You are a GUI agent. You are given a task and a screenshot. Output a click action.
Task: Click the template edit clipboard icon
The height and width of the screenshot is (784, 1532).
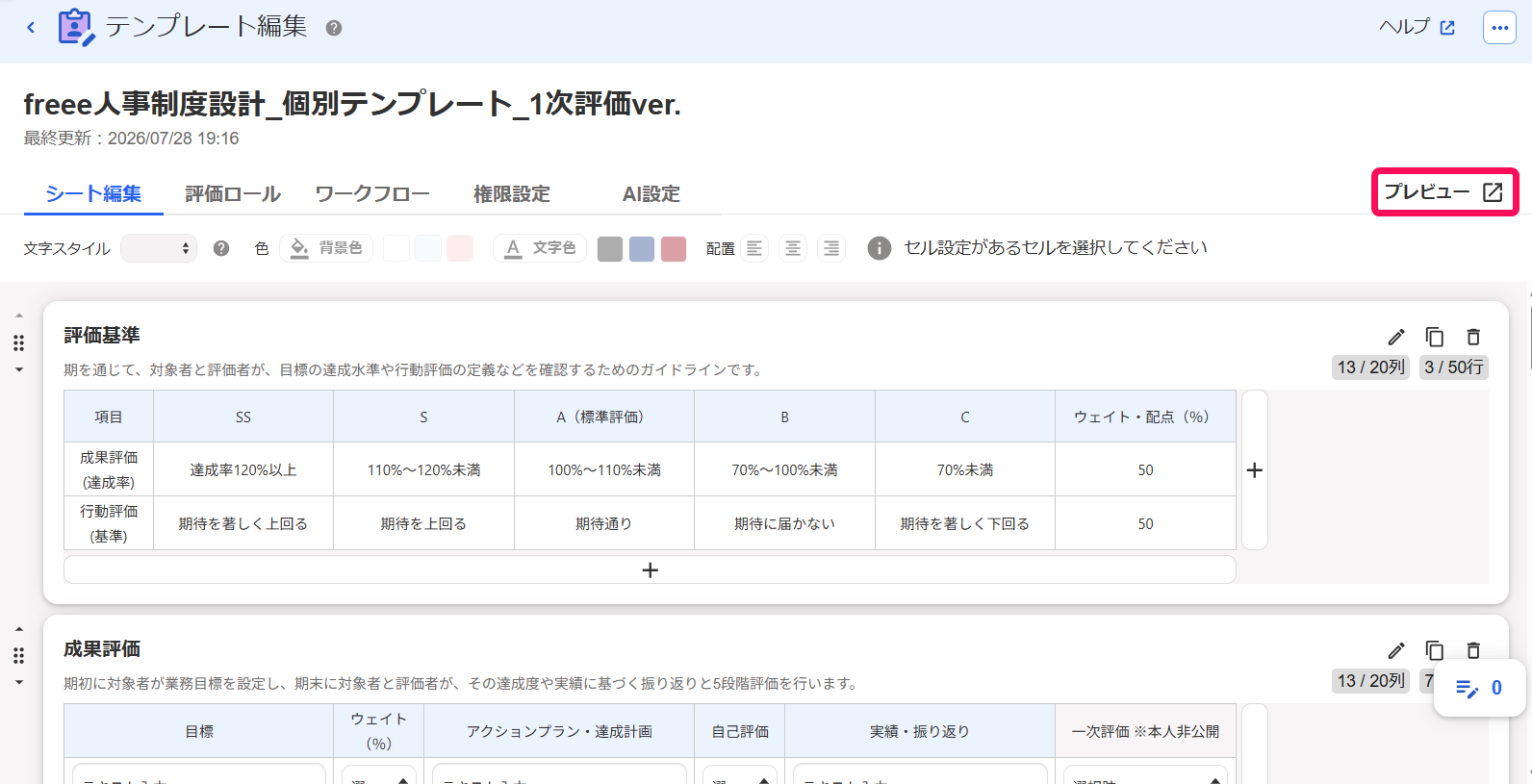(x=76, y=27)
